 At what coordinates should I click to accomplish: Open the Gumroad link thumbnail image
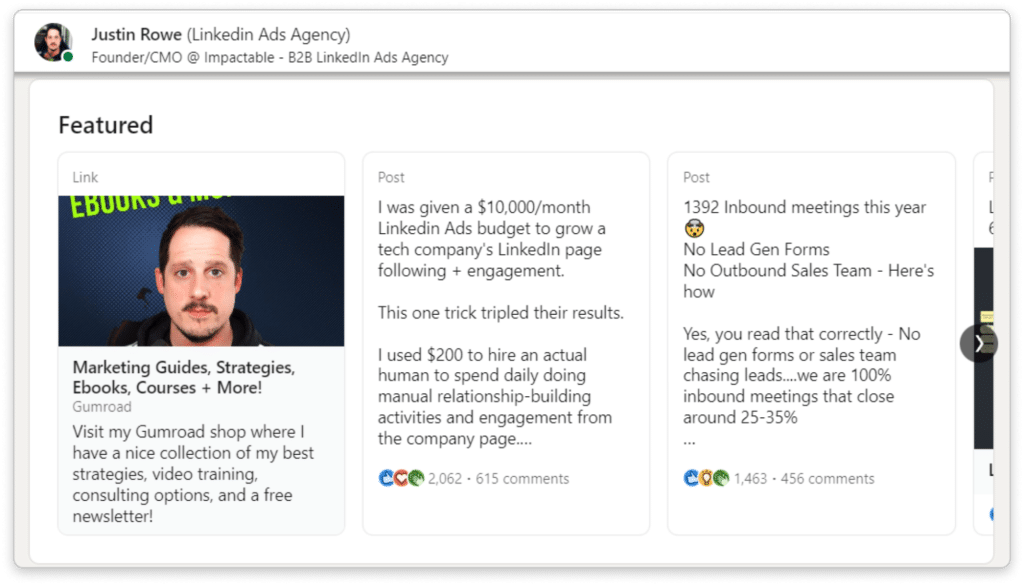[201, 270]
